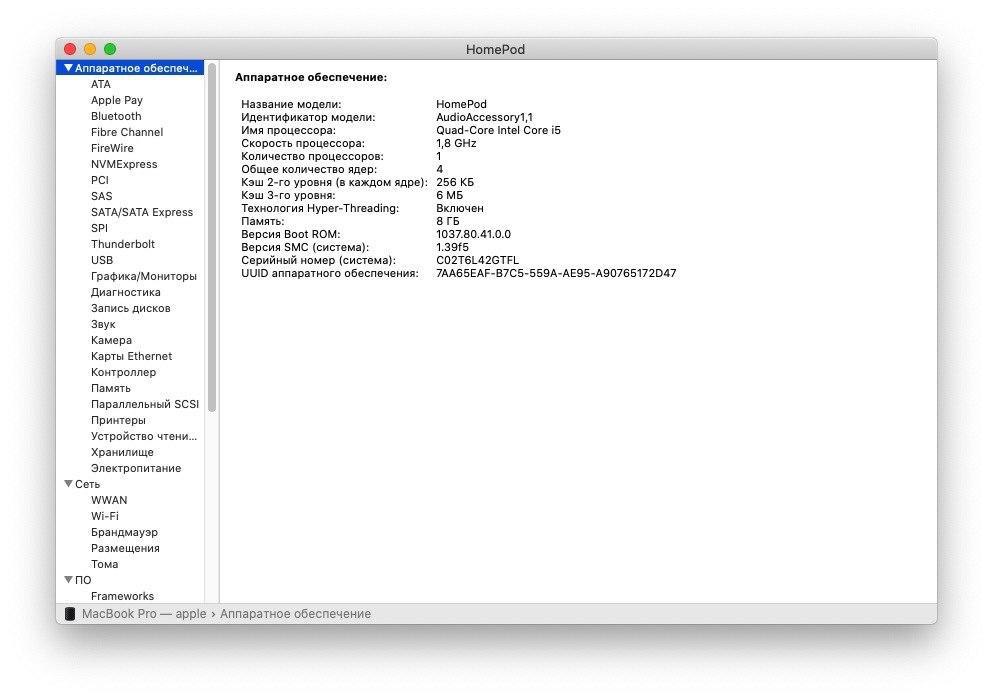Select ATA in the sidebar
The height and width of the screenshot is (698, 993).
point(101,84)
